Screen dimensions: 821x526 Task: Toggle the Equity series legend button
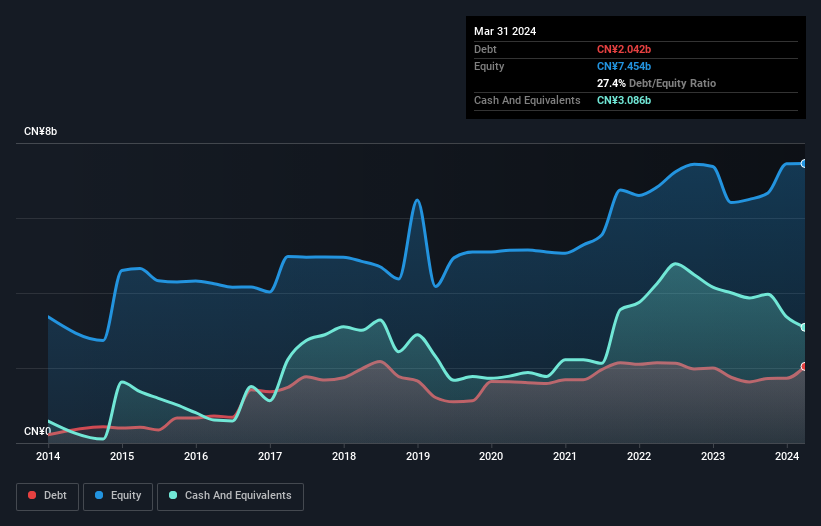[118, 496]
